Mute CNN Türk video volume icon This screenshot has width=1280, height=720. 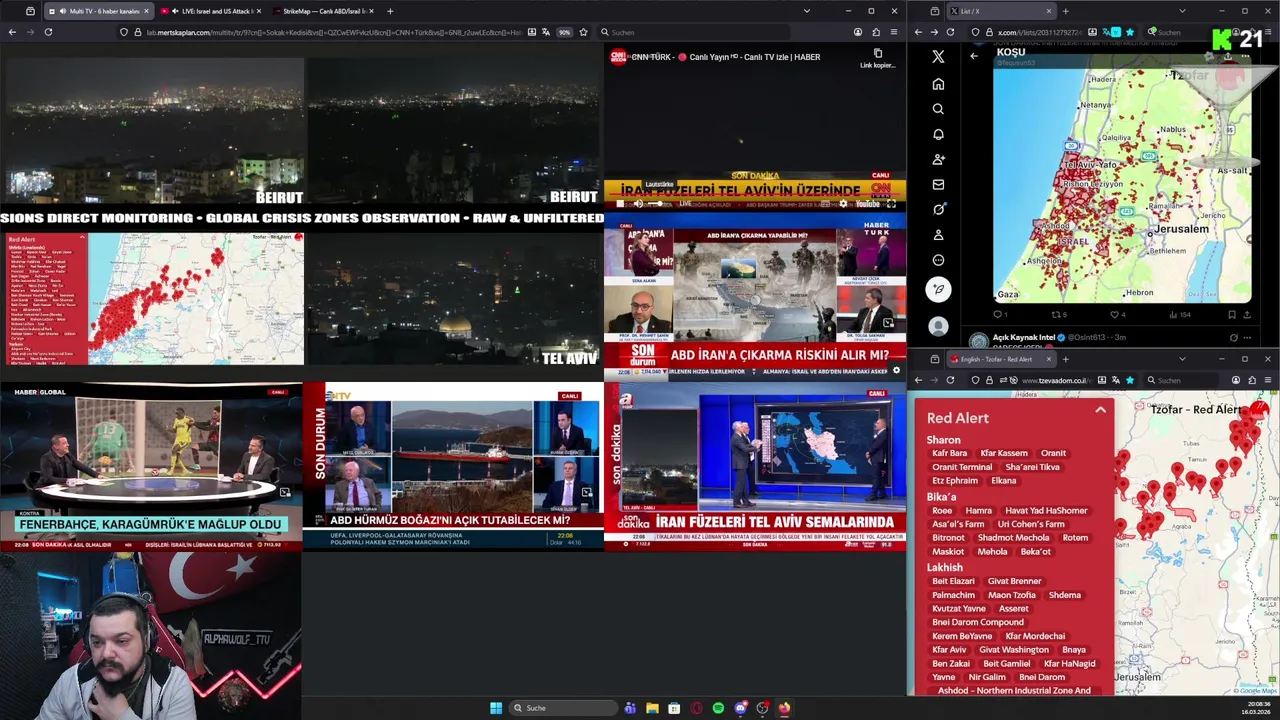[x=638, y=203]
